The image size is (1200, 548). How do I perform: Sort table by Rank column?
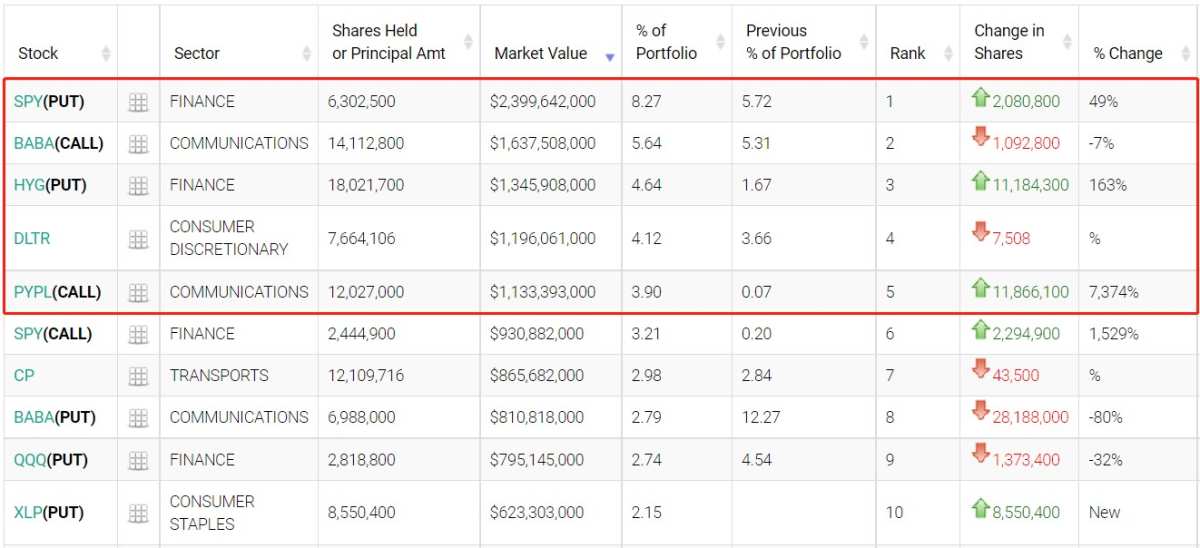948,54
